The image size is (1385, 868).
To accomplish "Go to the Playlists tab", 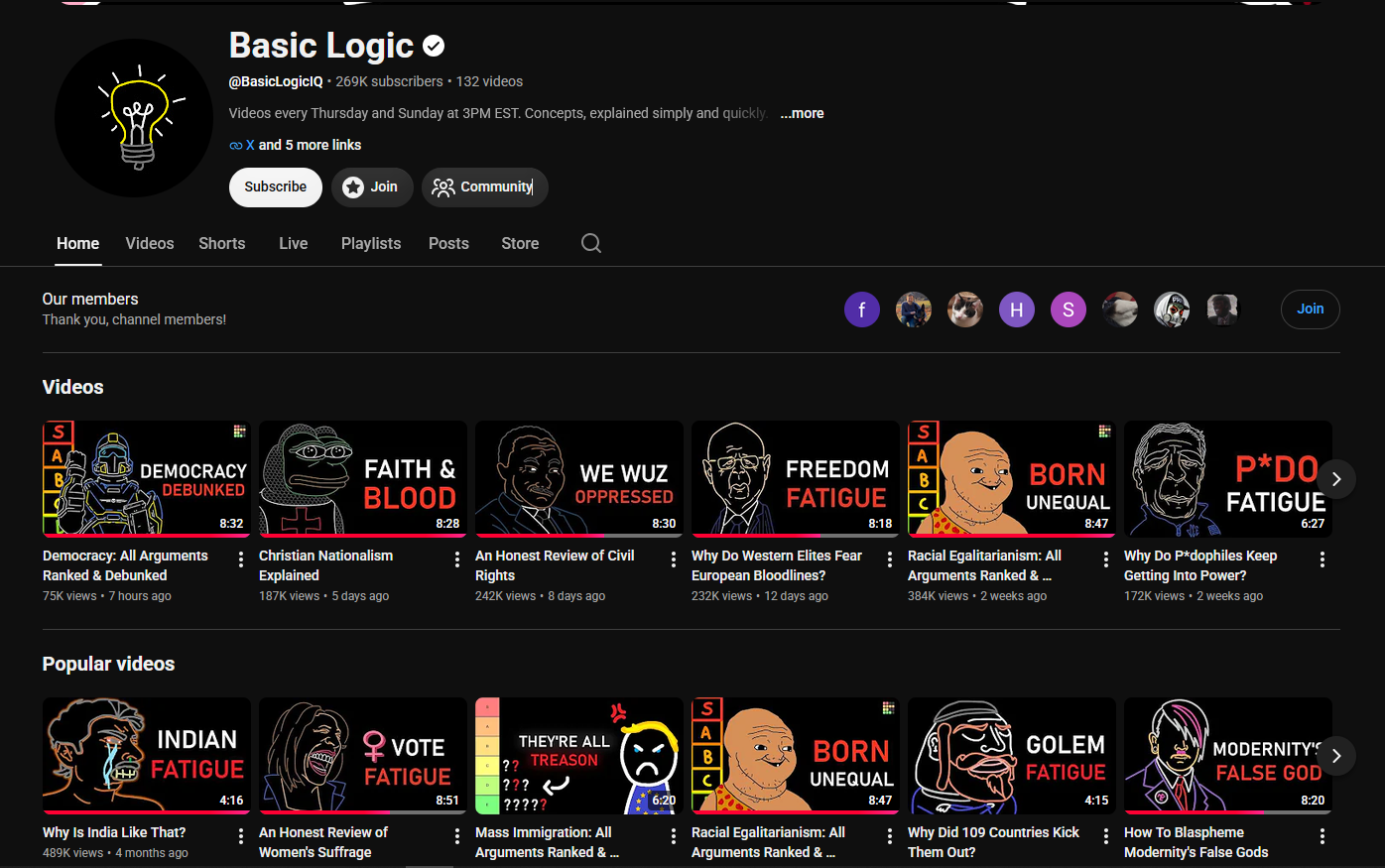I will click(x=371, y=243).
